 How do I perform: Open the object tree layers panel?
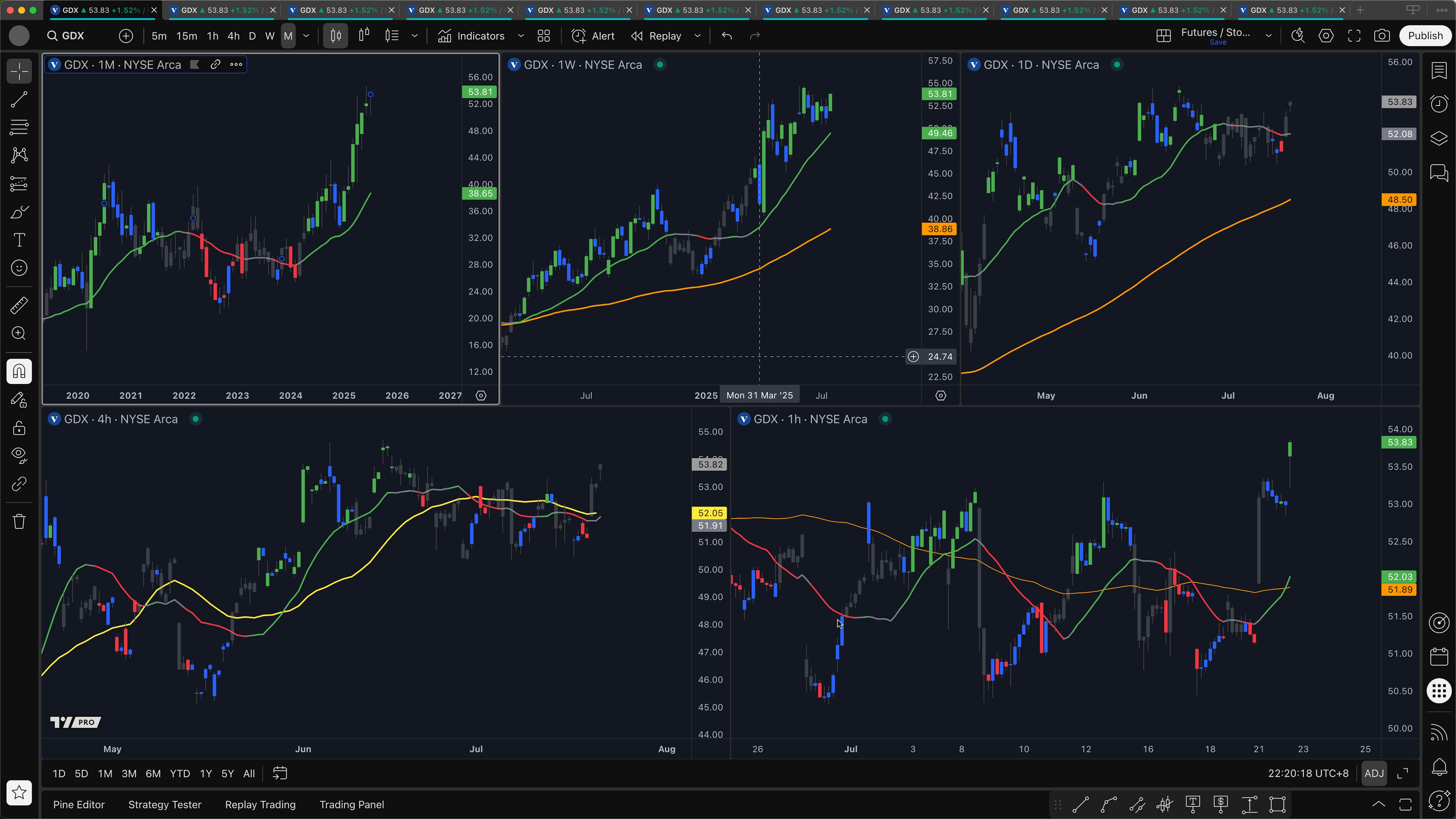(x=1439, y=138)
